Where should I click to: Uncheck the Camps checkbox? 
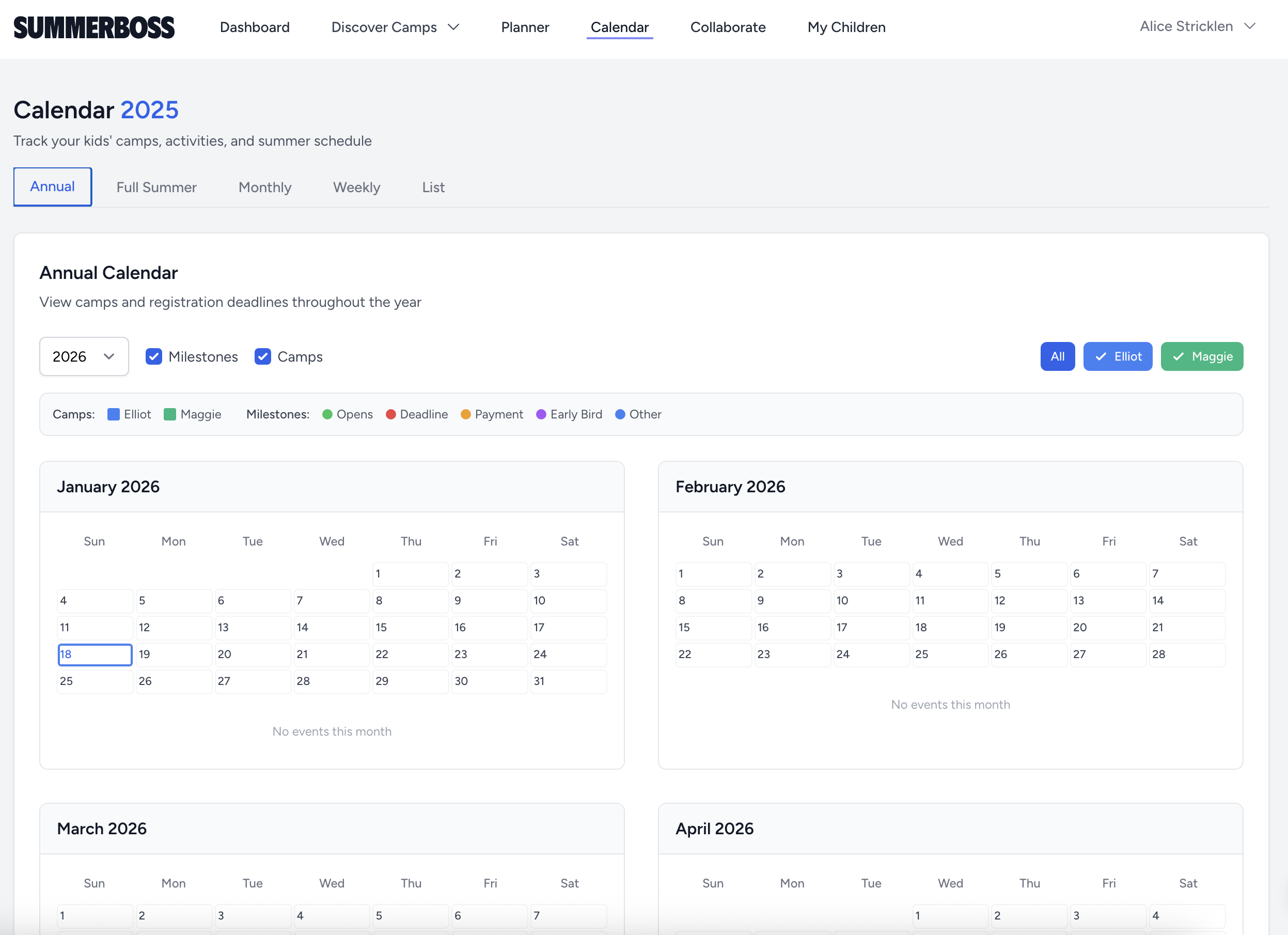click(262, 356)
